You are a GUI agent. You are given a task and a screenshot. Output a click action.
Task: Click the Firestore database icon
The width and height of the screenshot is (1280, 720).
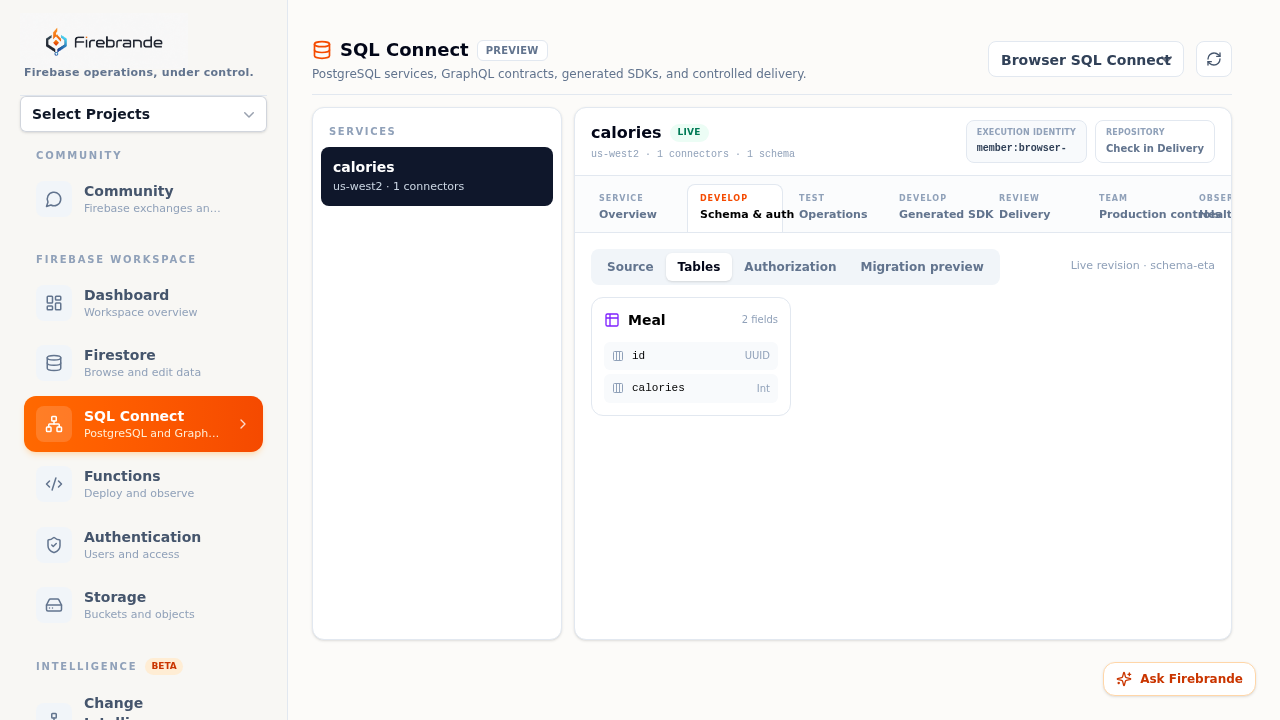pyautogui.click(x=54, y=363)
